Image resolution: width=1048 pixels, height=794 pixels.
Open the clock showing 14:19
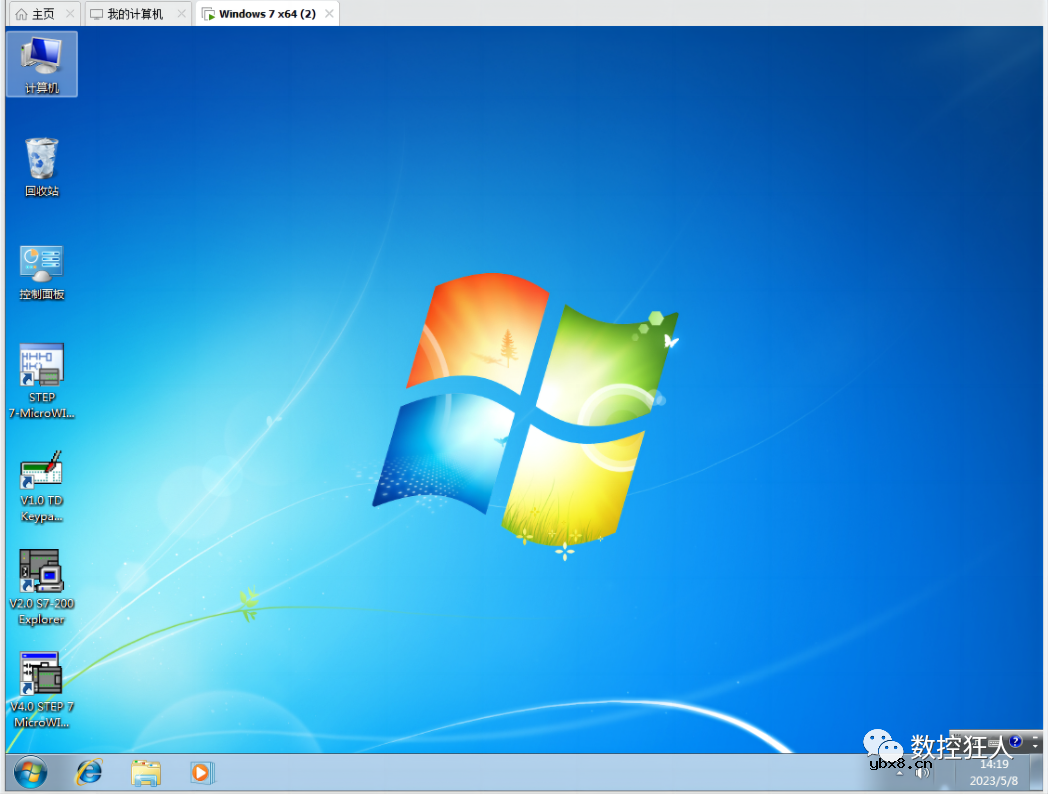click(x=993, y=772)
